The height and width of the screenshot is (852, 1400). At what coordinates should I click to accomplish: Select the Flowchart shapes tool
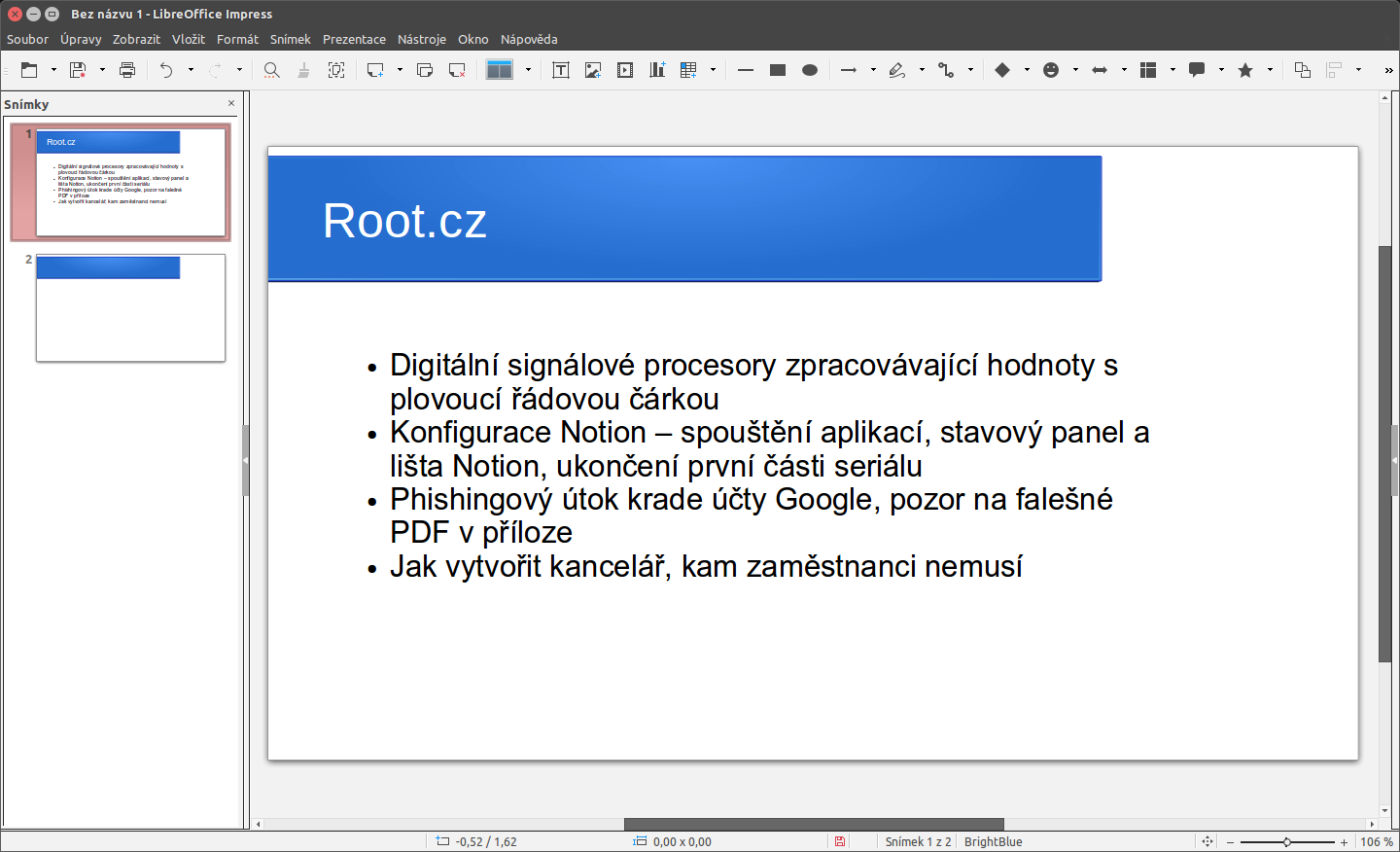pyautogui.click(x=1148, y=70)
